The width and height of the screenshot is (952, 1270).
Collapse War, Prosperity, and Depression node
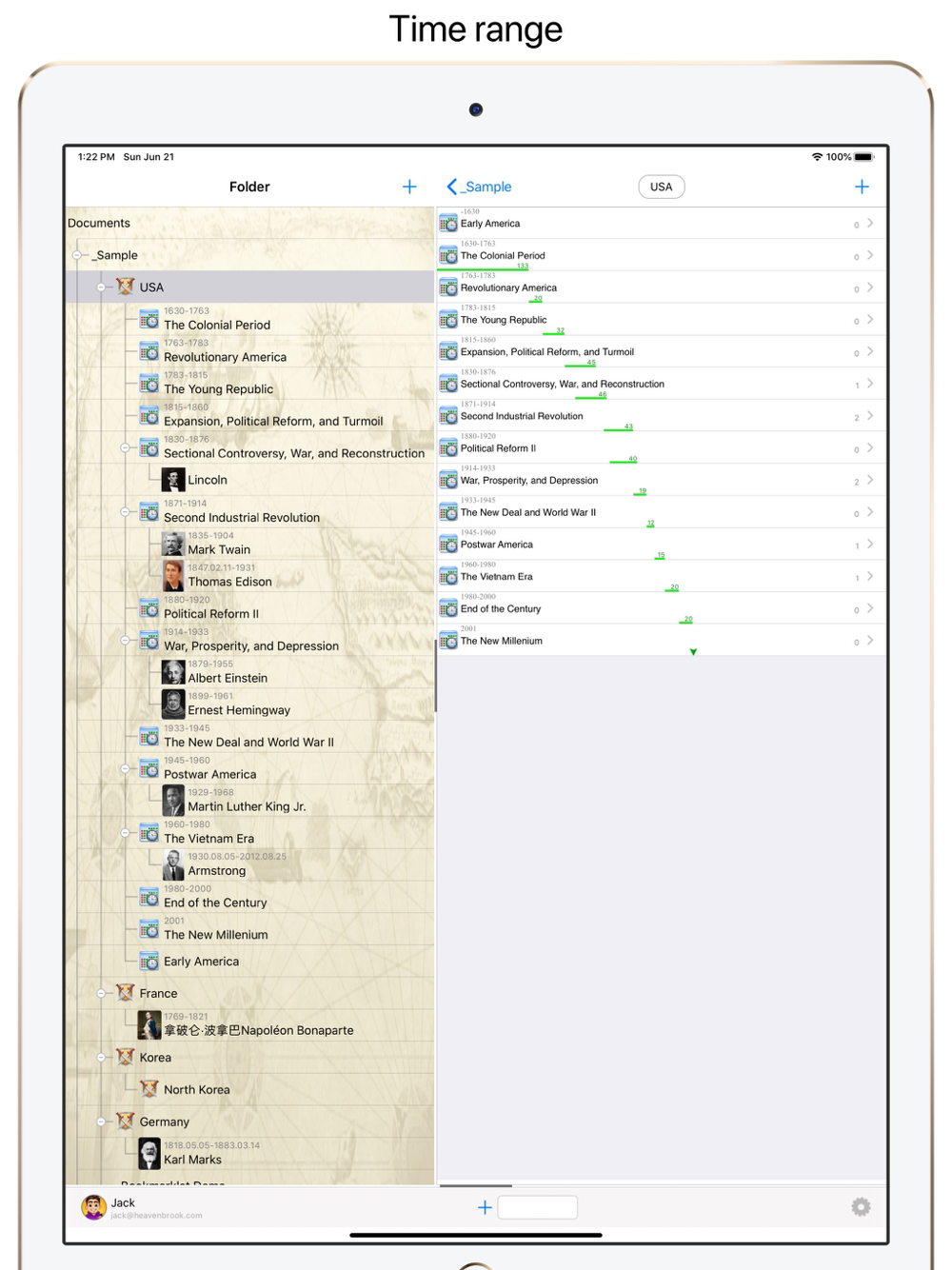[x=125, y=641]
